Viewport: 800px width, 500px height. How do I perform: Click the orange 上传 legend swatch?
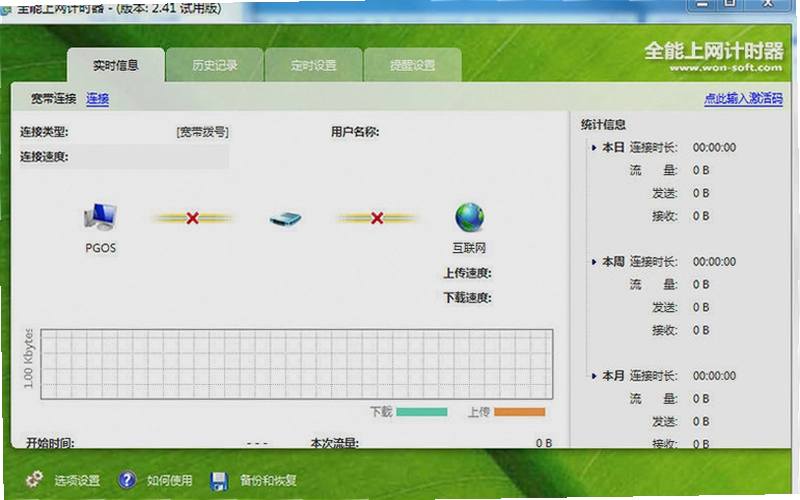click(x=519, y=412)
